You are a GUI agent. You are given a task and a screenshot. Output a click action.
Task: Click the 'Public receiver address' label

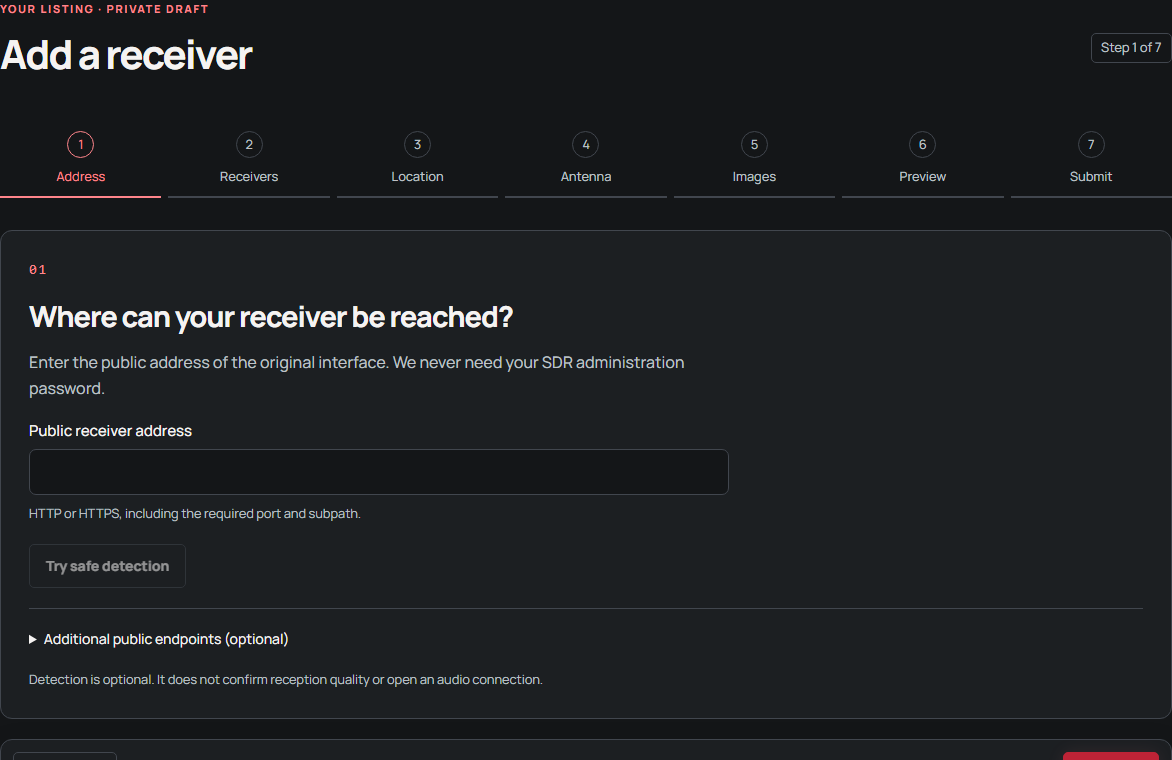[x=110, y=430]
